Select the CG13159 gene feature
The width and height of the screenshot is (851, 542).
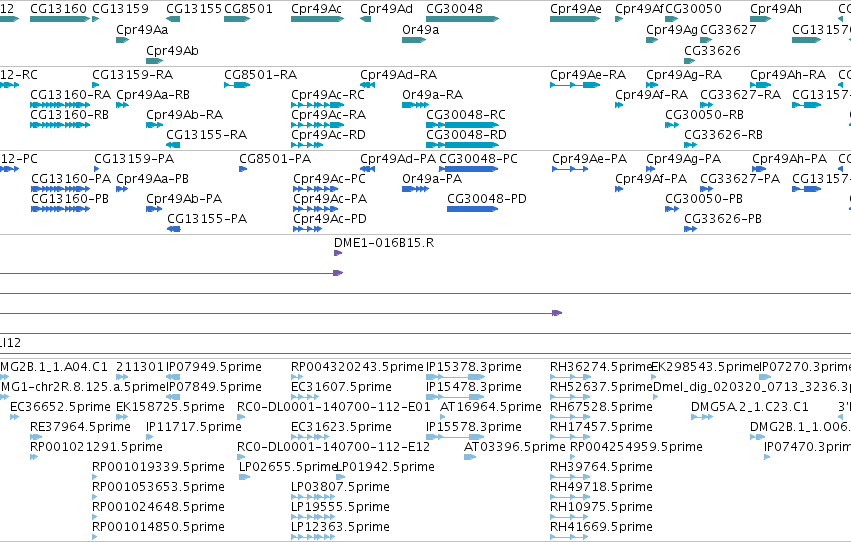coord(96,19)
